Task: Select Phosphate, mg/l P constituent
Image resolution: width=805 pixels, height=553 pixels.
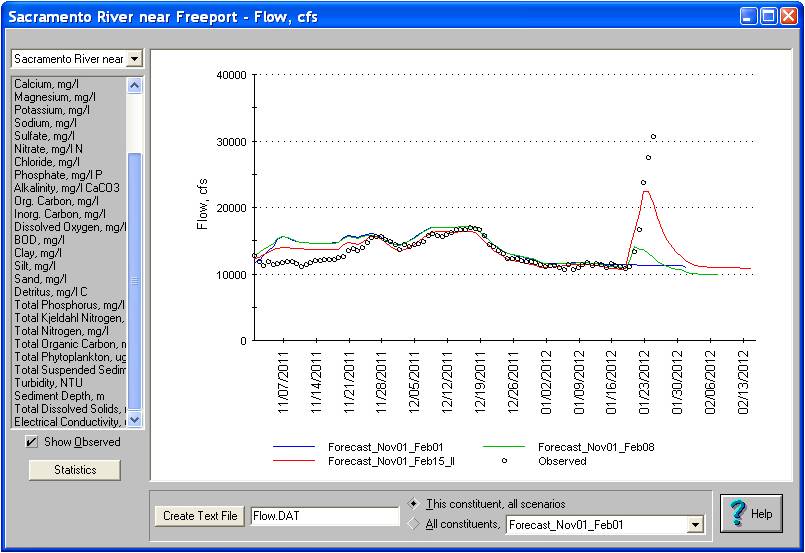Action: pos(58,175)
